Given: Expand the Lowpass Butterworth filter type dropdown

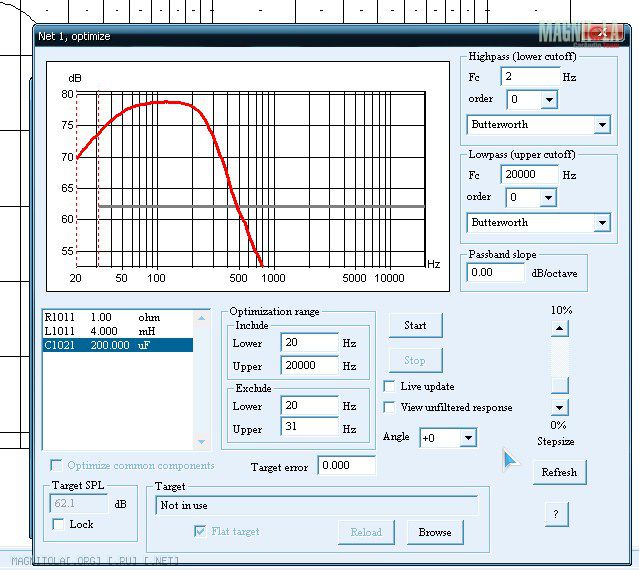Looking at the screenshot, I should pos(602,223).
